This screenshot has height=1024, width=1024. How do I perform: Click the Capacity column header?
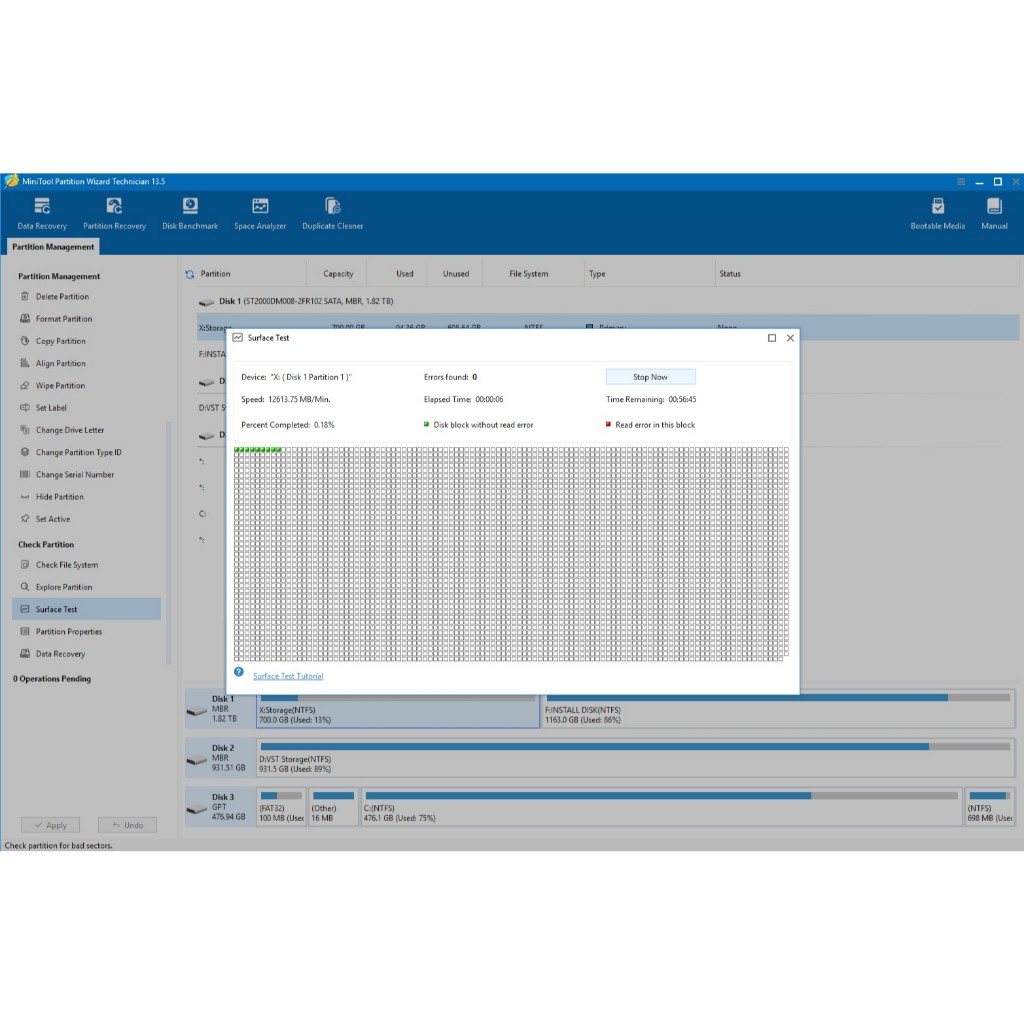tap(338, 274)
